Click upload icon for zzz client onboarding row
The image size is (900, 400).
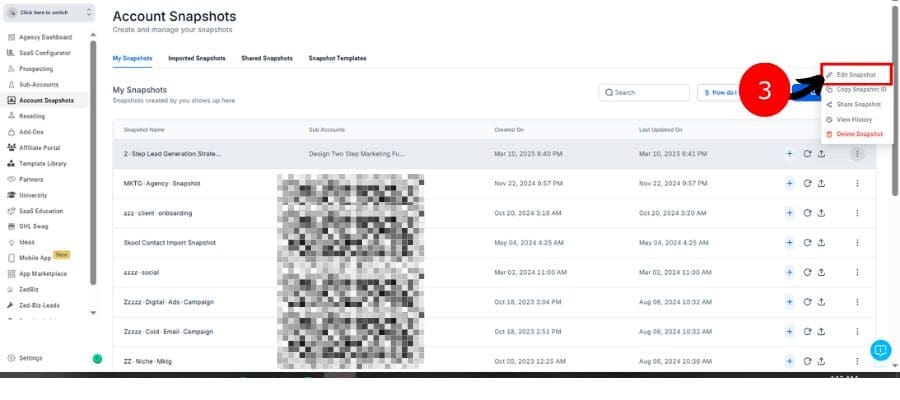point(821,213)
